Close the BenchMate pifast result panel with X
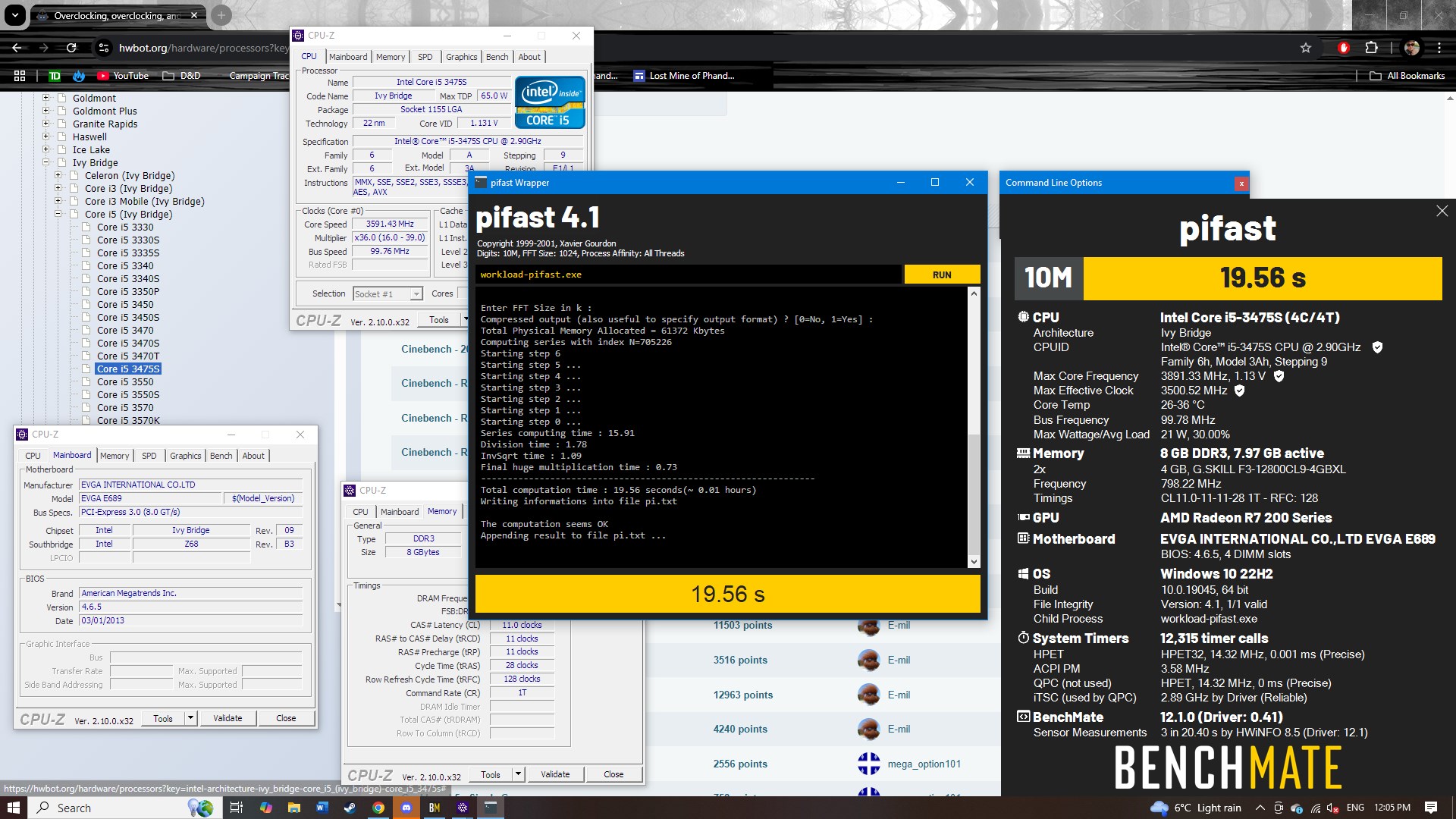The width and height of the screenshot is (1456, 819). (x=1442, y=211)
